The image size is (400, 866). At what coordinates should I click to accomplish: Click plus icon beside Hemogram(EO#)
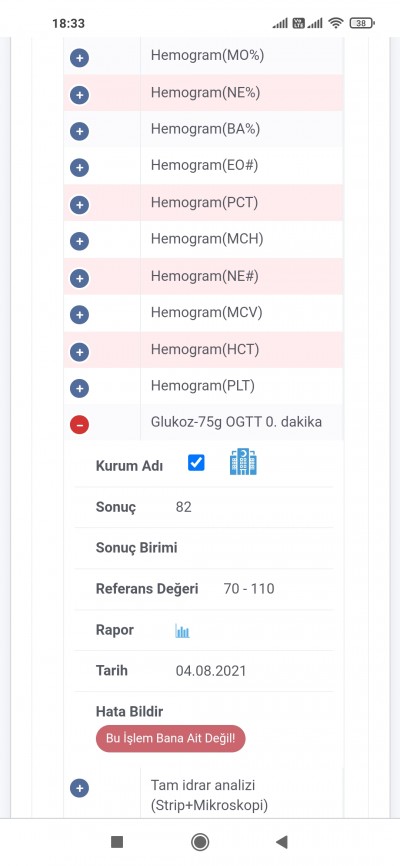pos(80,167)
